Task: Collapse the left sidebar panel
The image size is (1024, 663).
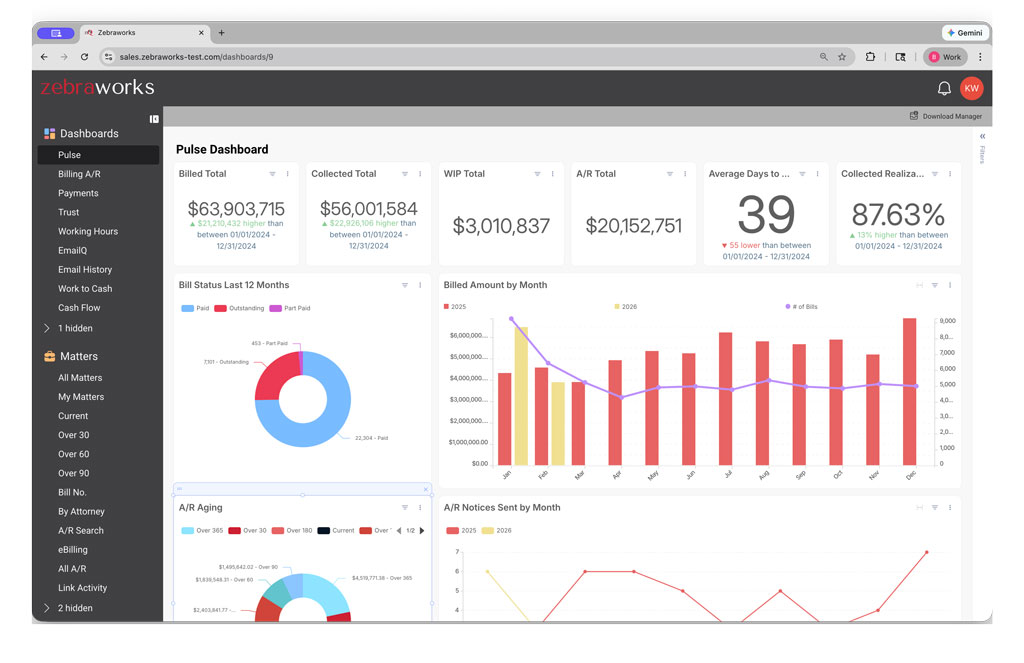Action: 154,119
